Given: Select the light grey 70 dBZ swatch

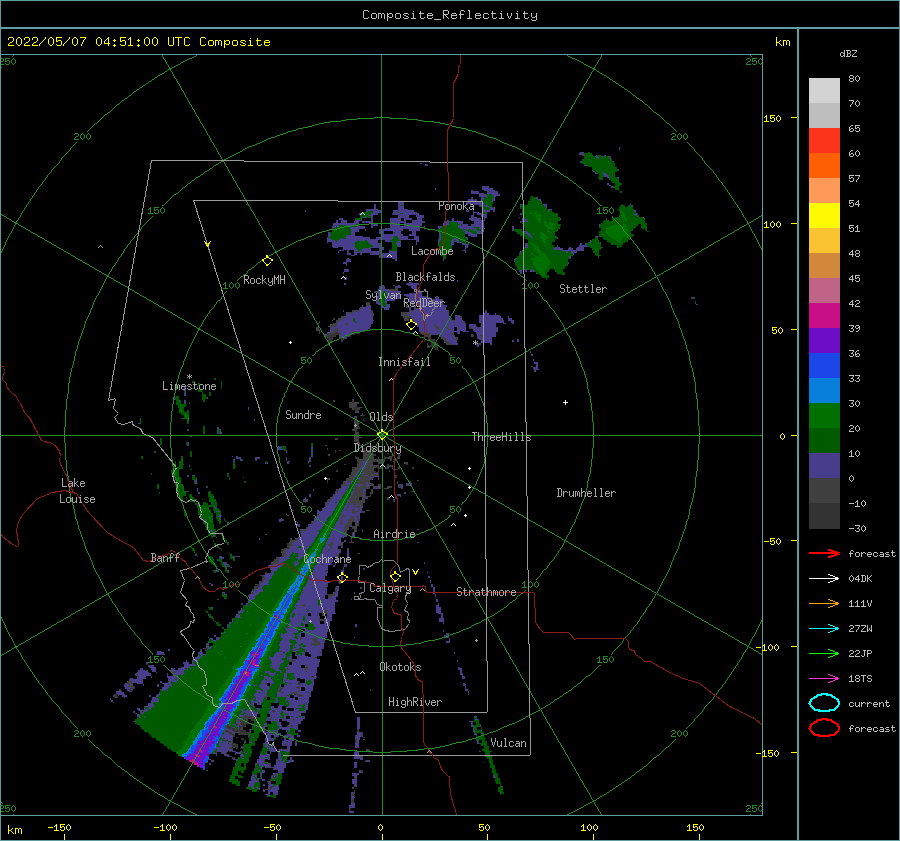Looking at the screenshot, I should tap(824, 91).
